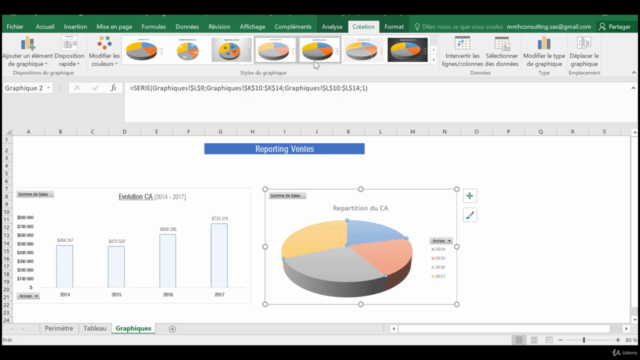Open the Données tab
The image size is (640, 360).
[x=187, y=27]
